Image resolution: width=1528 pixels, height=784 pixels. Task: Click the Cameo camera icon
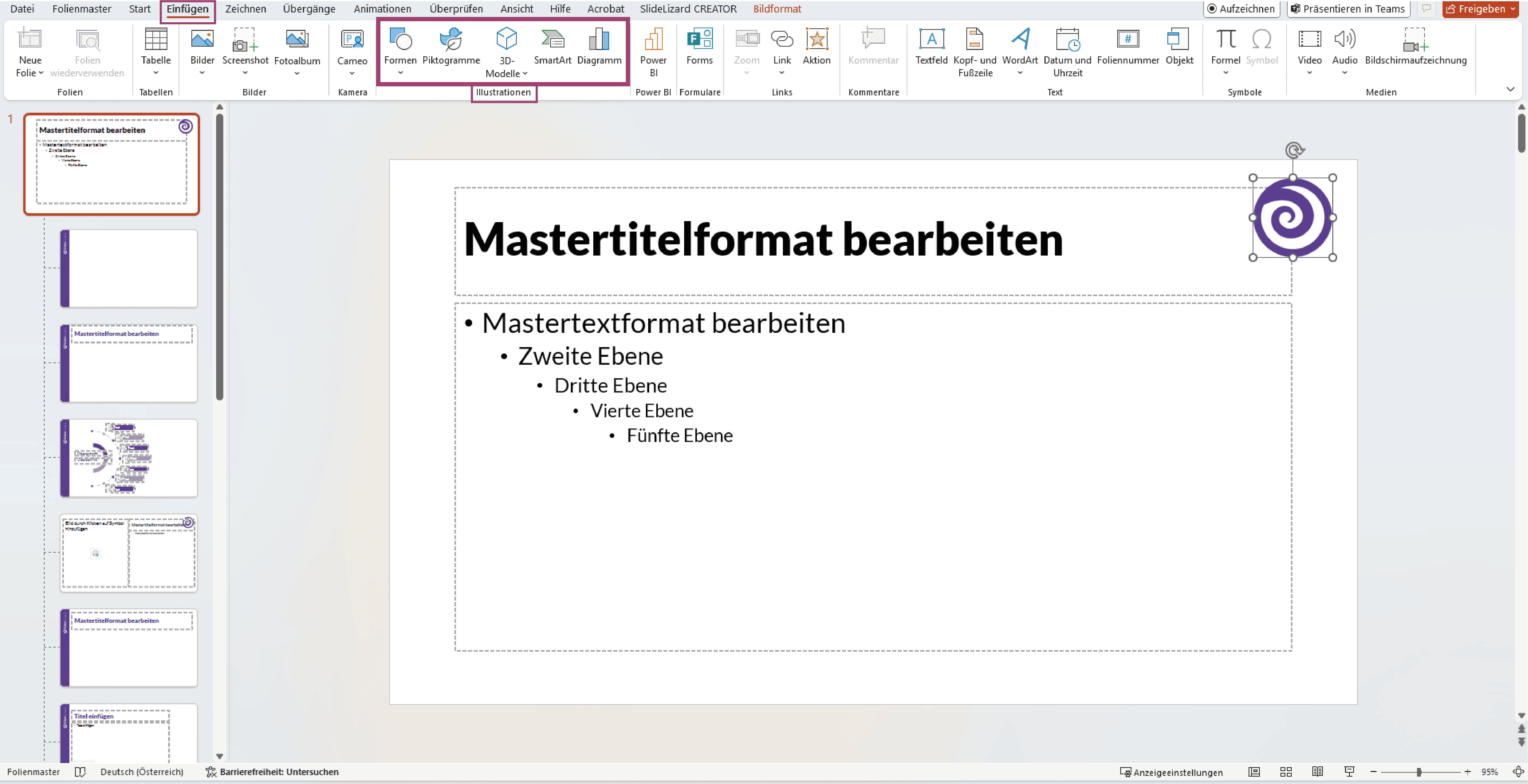click(x=352, y=39)
